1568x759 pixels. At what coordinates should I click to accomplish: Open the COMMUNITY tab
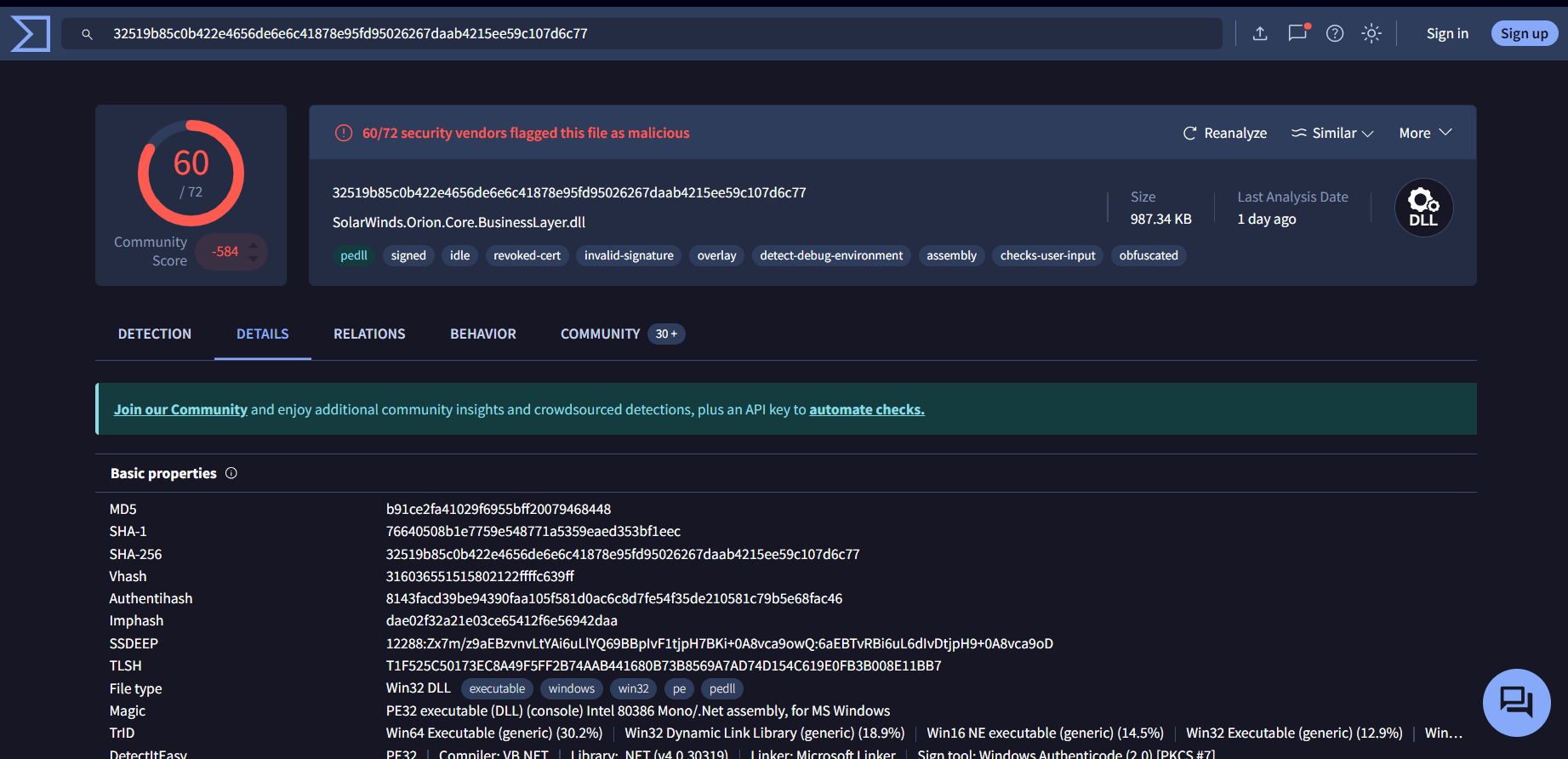pos(622,334)
